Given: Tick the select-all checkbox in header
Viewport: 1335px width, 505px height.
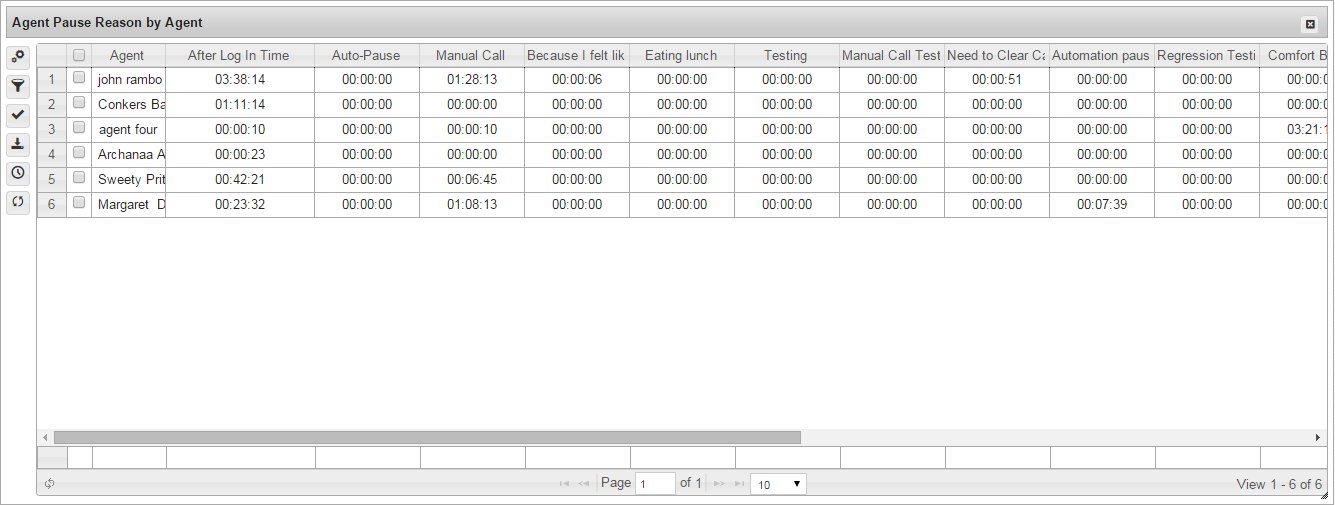Looking at the screenshot, I should point(79,56).
